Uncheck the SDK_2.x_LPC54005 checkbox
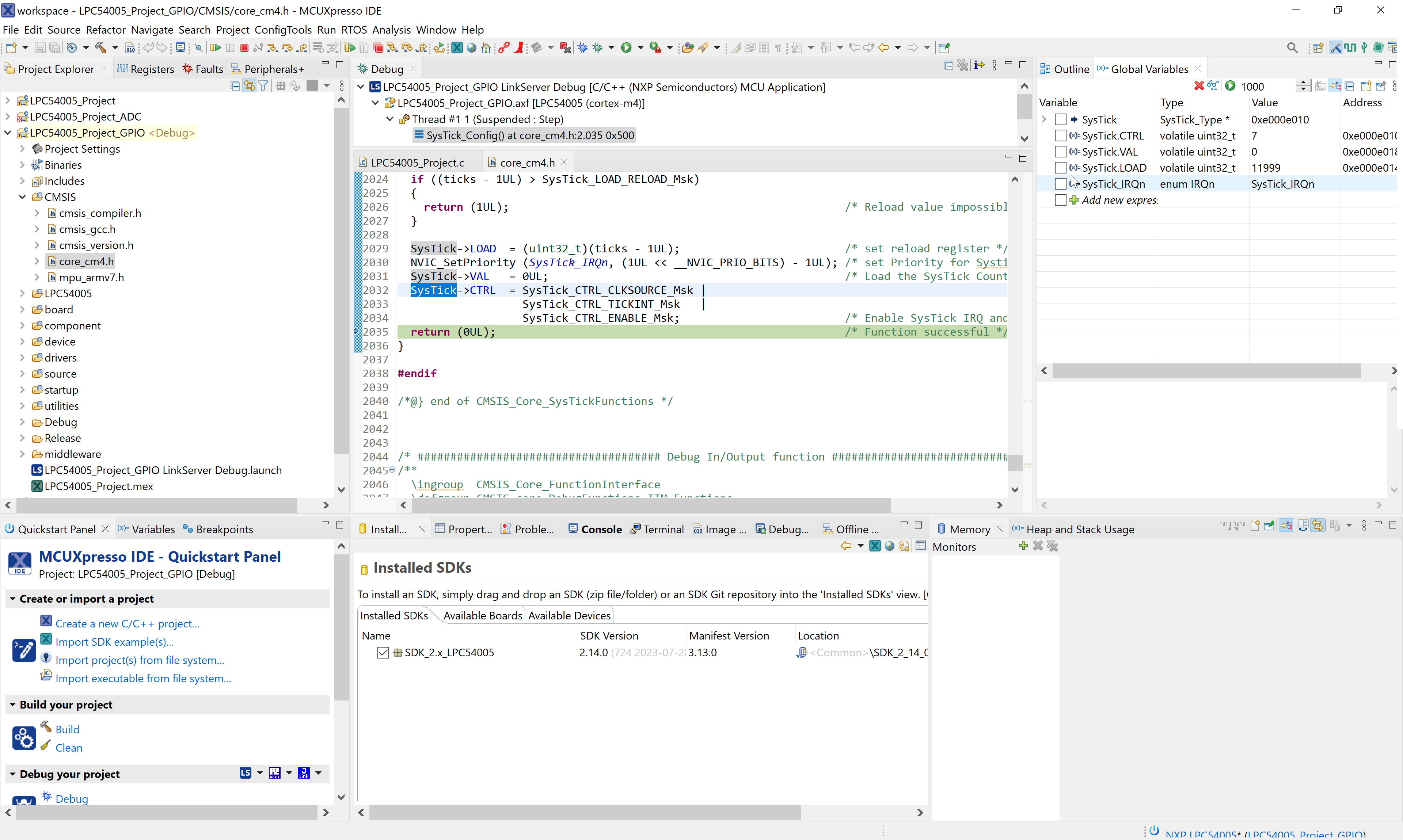The height and width of the screenshot is (840, 1403). [x=383, y=653]
